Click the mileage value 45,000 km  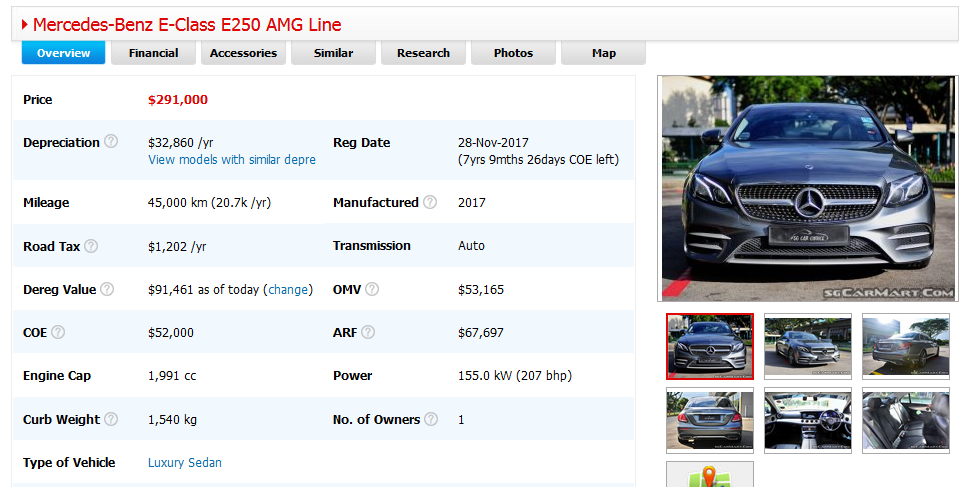[x=178, y=203]
